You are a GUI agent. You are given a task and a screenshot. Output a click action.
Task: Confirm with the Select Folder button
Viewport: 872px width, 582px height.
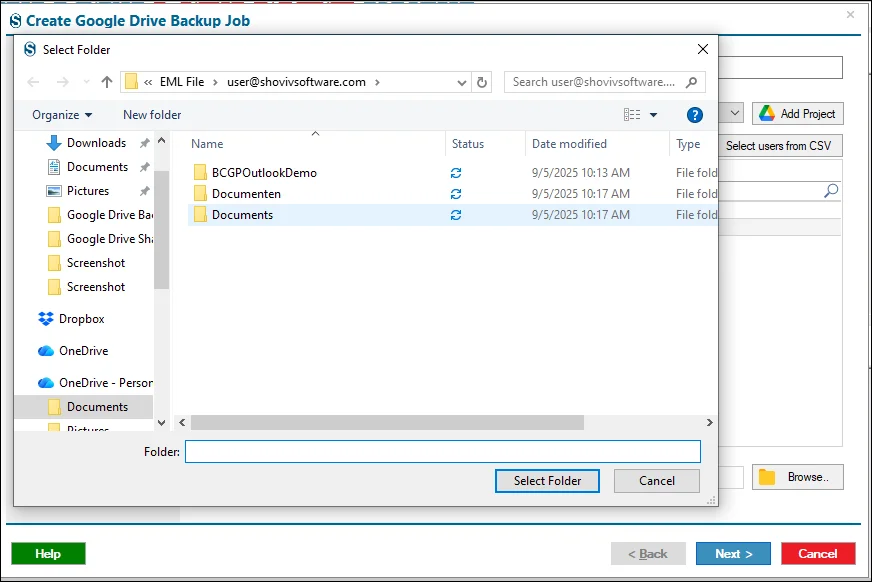(547, 481)
